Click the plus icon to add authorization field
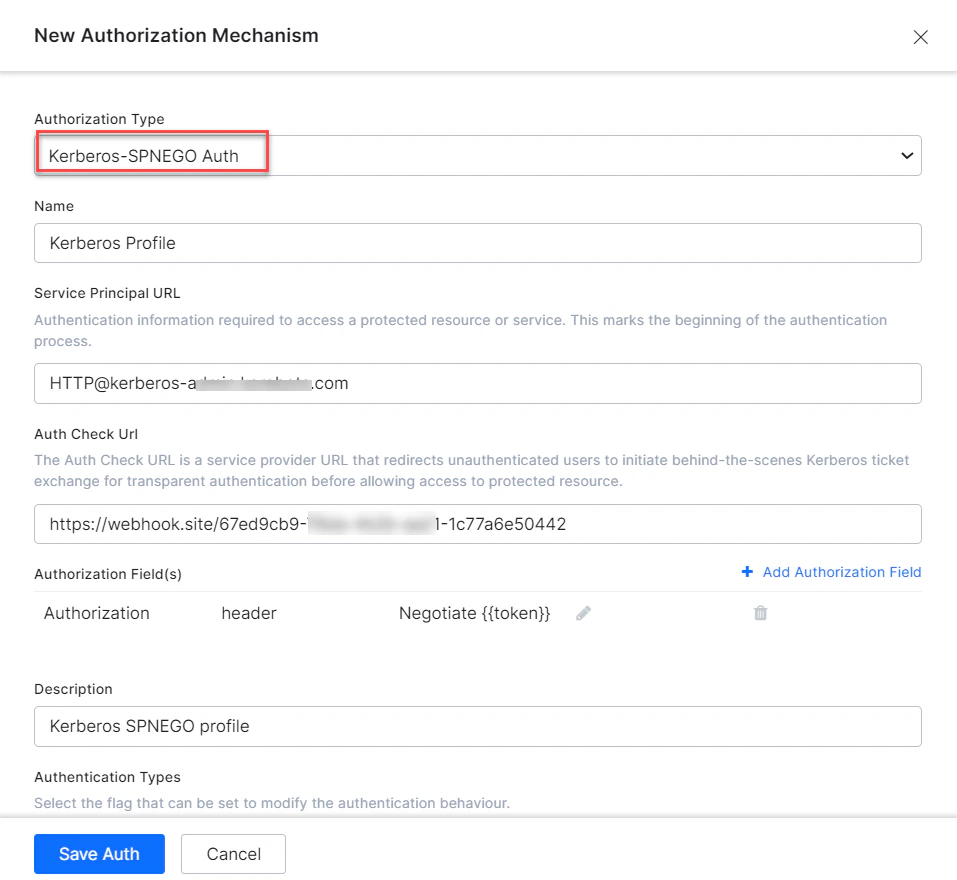Viewport: 957px width, 880px height. pos(747,572)
